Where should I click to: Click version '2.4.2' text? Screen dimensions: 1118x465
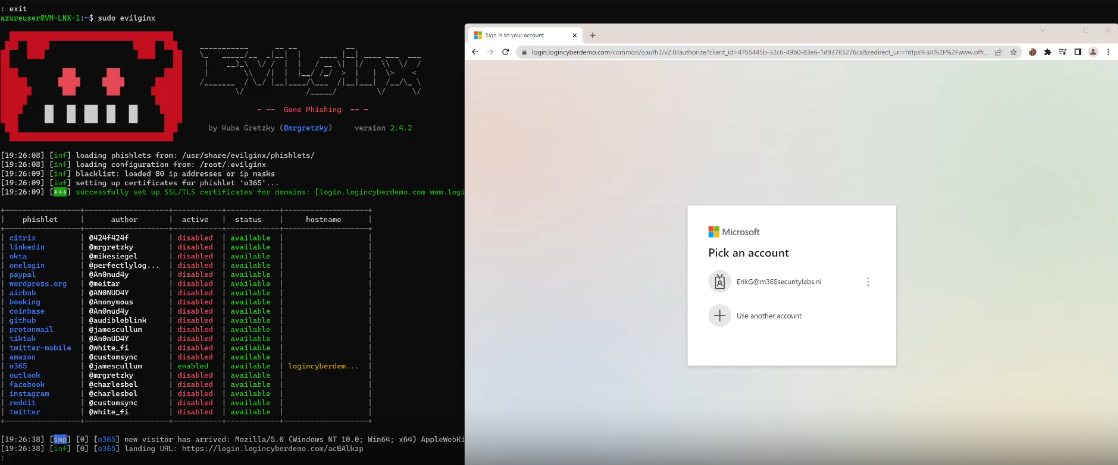coord(400,128)
